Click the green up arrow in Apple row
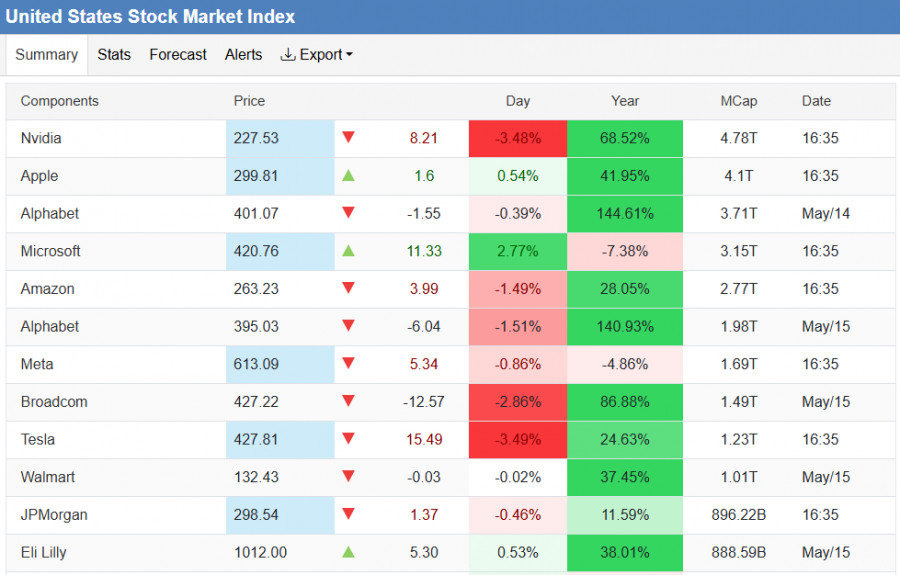 348,176
